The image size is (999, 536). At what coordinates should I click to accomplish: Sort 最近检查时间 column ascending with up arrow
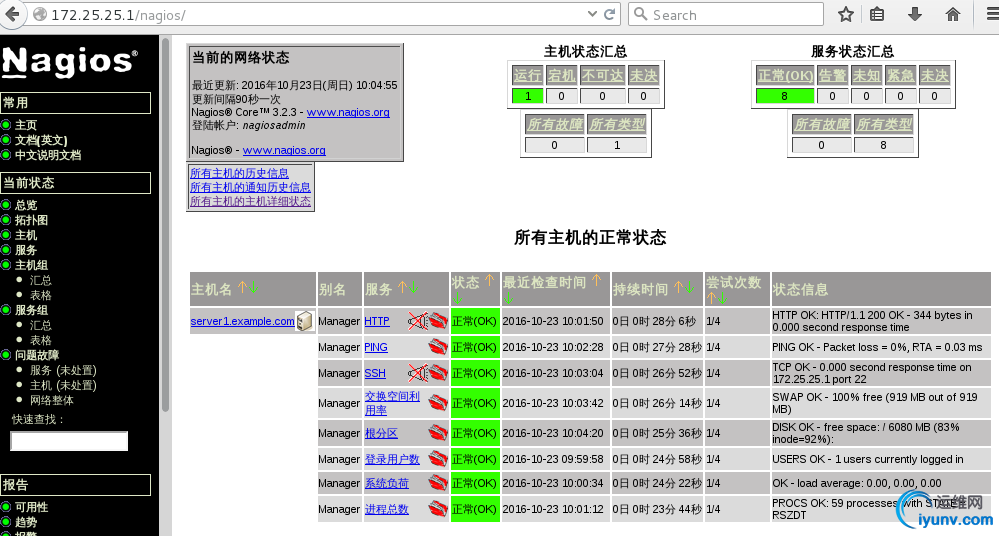tap(596, 280)
